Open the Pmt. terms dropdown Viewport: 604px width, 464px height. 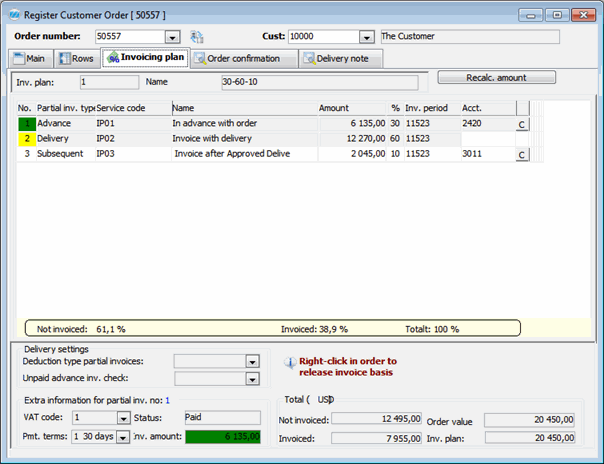coord(123,437)
